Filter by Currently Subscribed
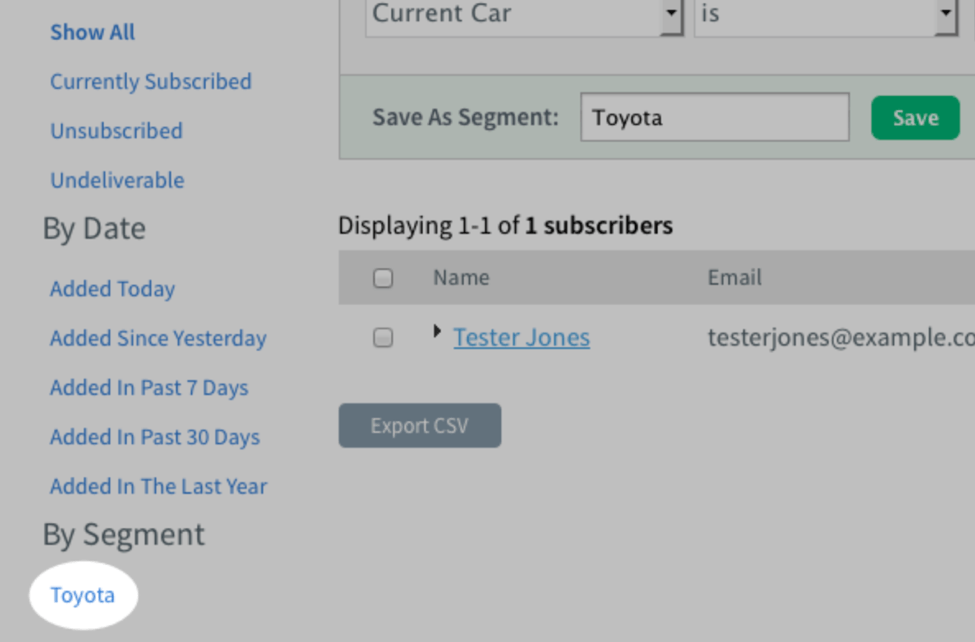 click(151, 82)
